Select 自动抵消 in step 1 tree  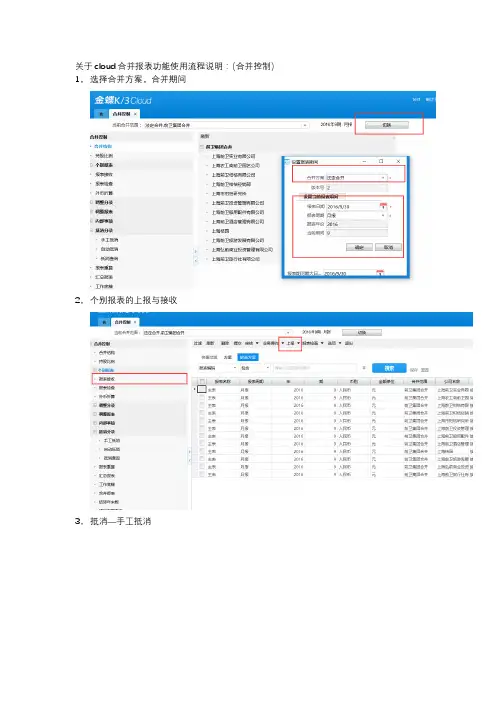pyautogui.click(x=109, y=249)
